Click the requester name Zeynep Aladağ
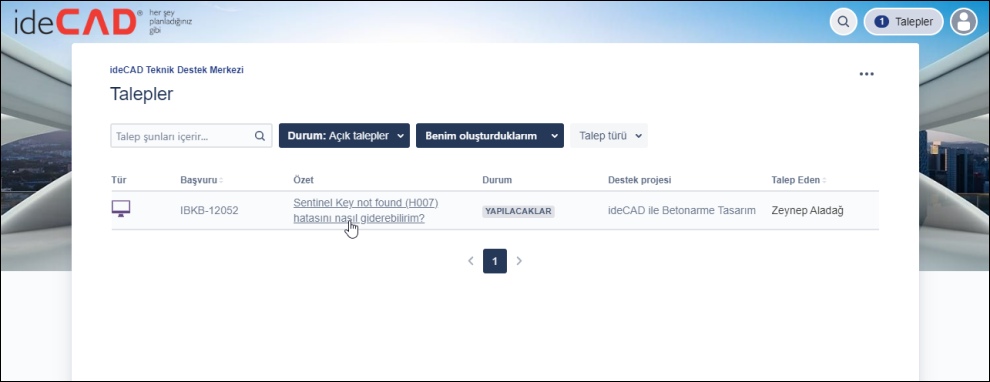The height and width of the screenshot is (382, 990). point(808,211)
